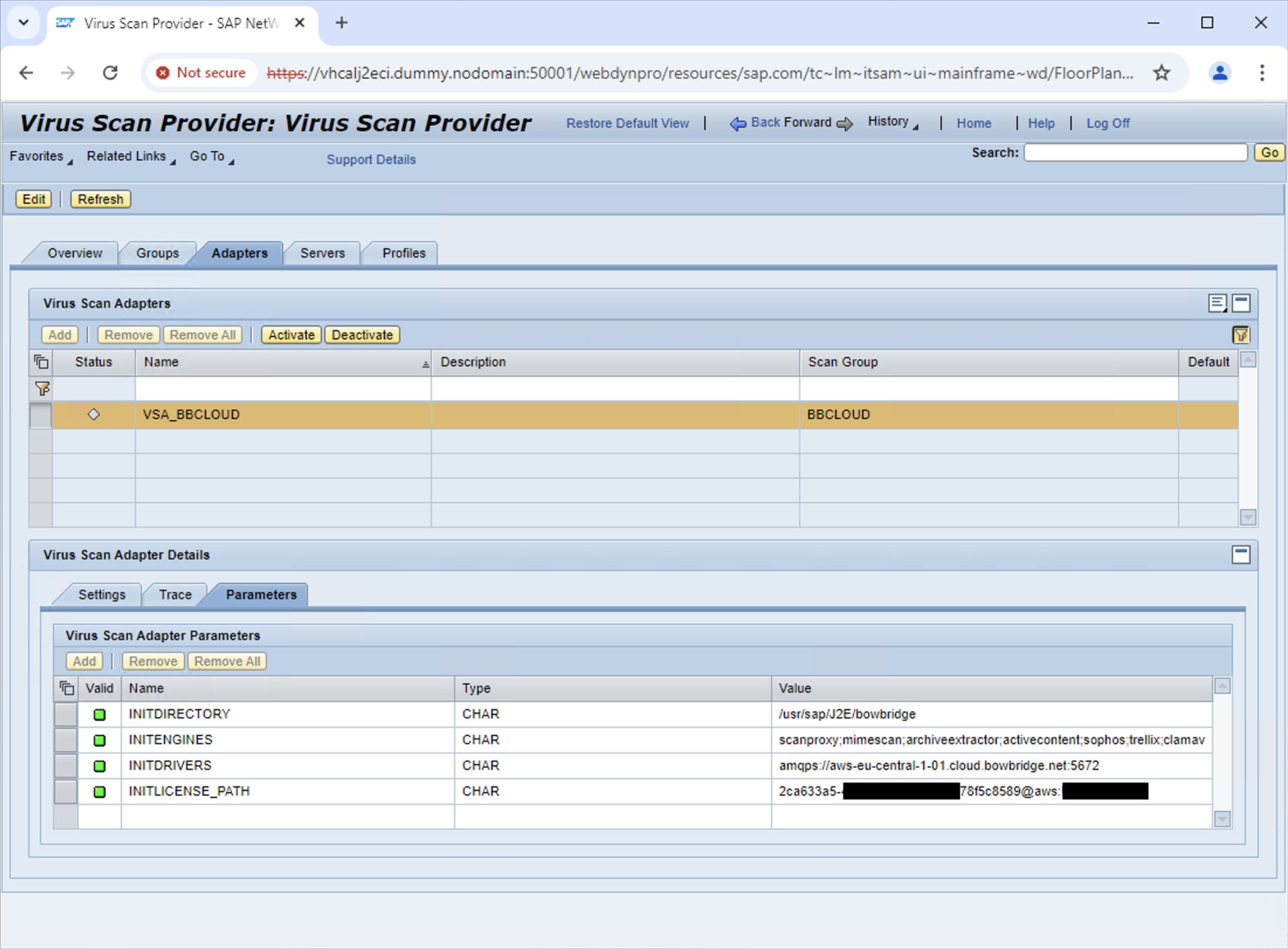Viewport: 1288px width, 949px height.
Task: Switch to the Servers tab
Action: (322, 253)
